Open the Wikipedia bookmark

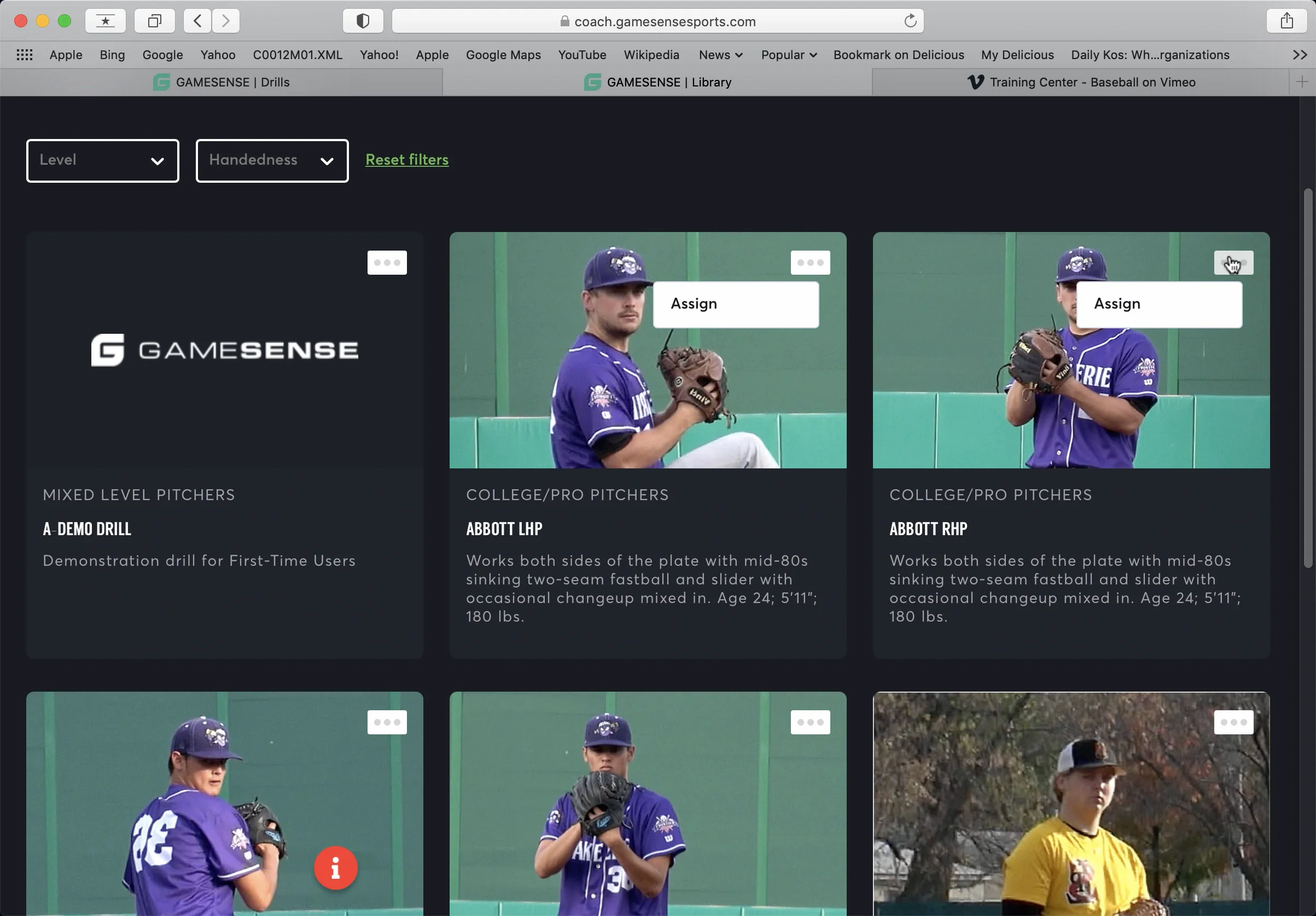pos(651,55)
